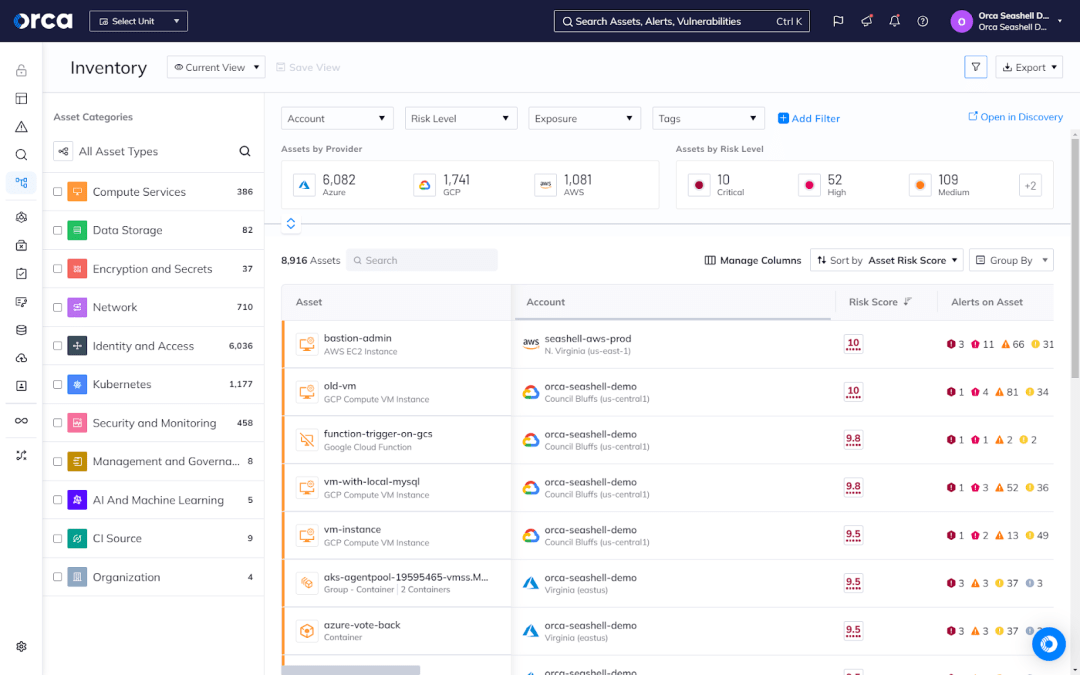Open the Export dropdown
Image resolution: width=1080 pixels, height=675 pixels.
click(1029, 67)
